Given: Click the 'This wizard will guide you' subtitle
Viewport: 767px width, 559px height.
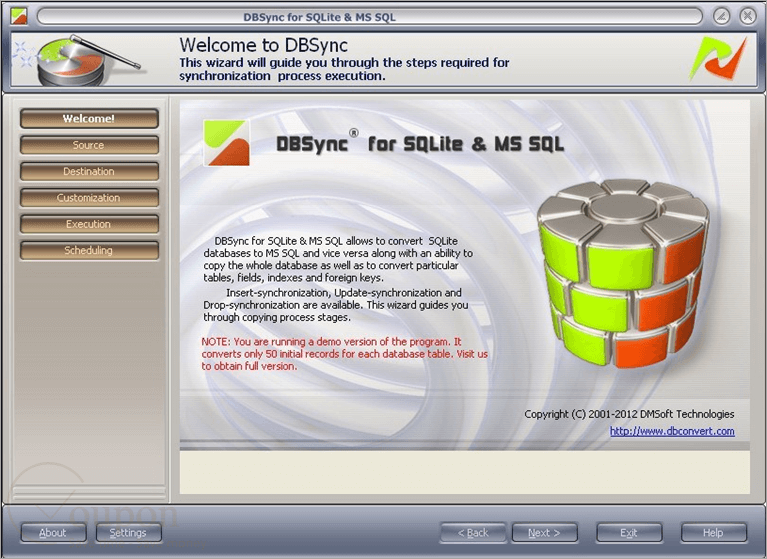Looking at the screenshot, I should pos(344,69).
